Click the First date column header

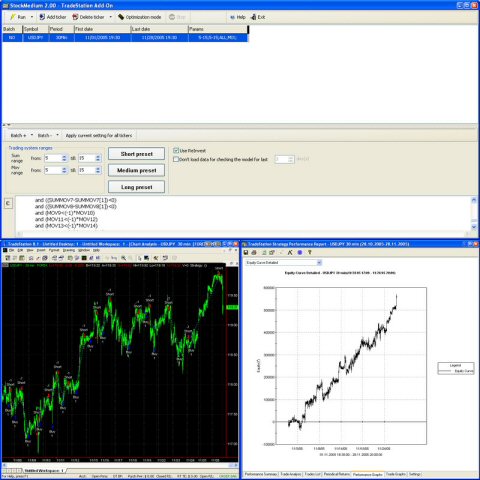click(x=102, y=29)
